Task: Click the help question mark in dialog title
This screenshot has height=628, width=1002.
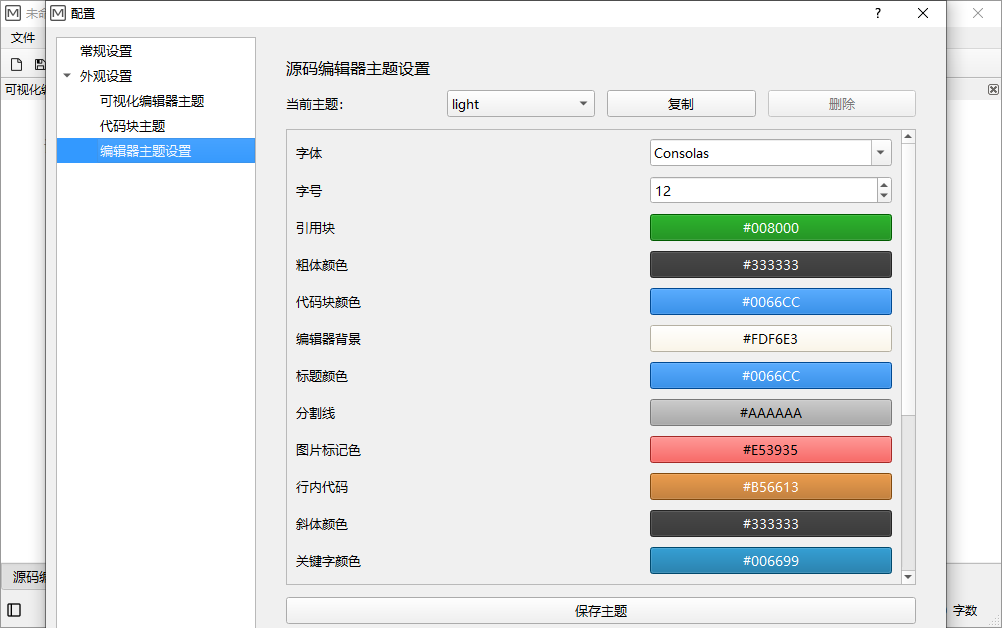Action: [x=878, y=13]
